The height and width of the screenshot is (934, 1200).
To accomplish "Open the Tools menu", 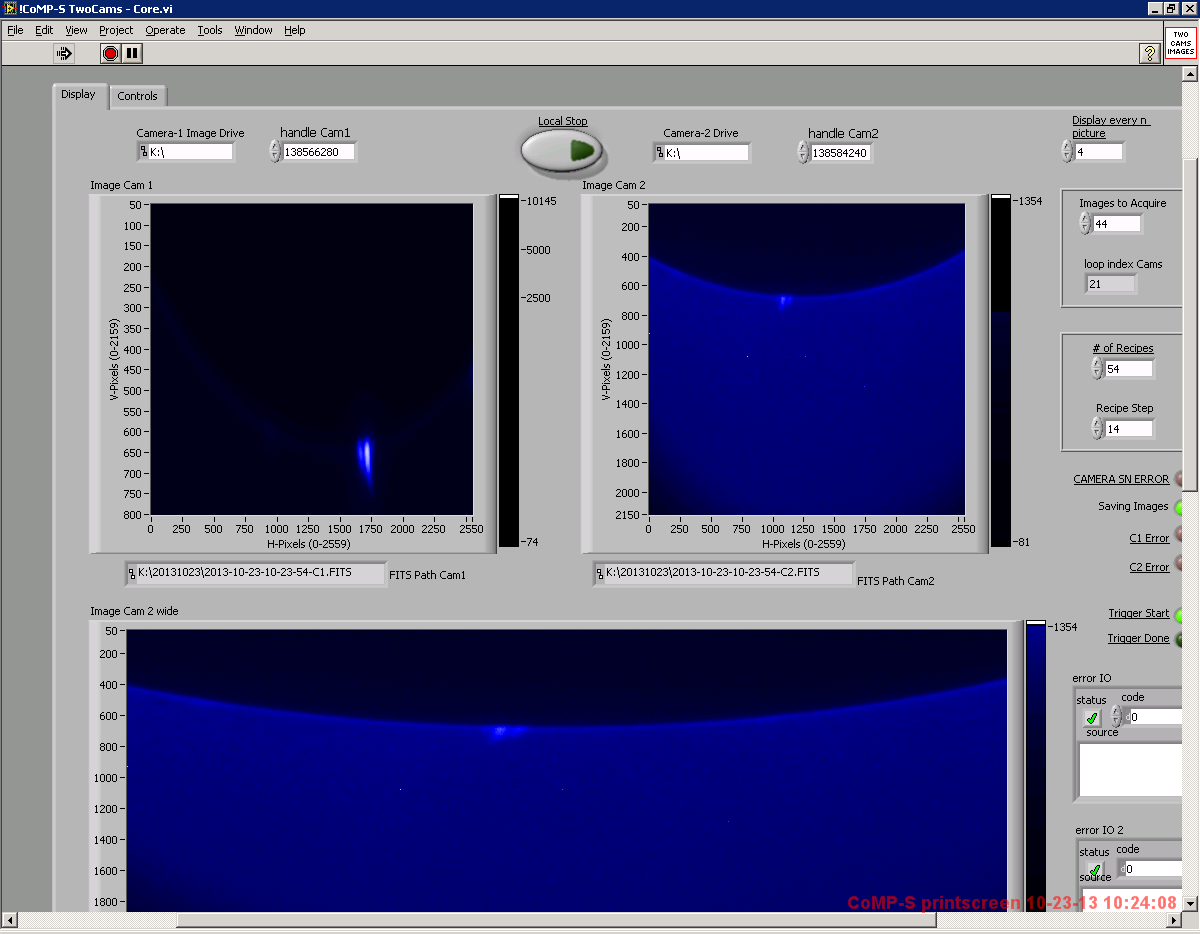I will (210, 30).
